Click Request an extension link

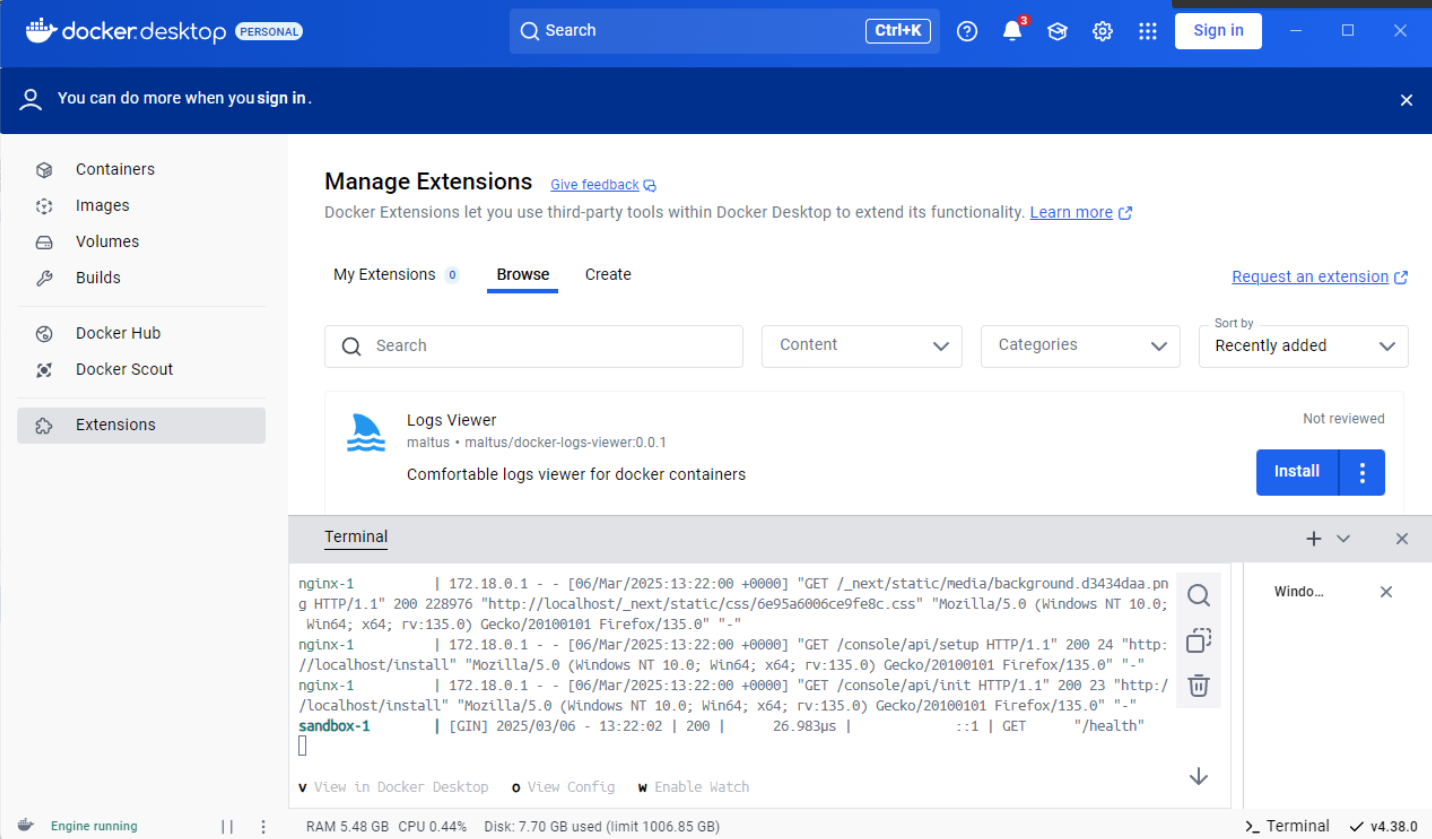click(1320, 277)
